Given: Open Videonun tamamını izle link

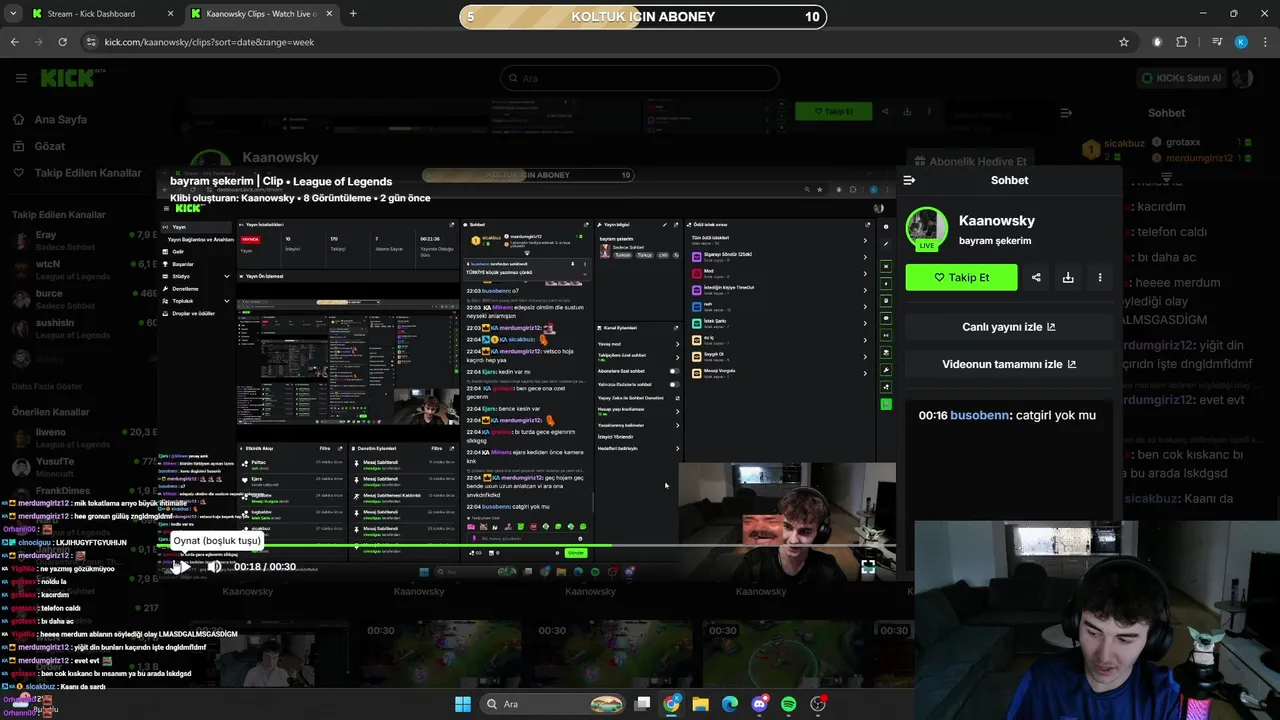Looking at the screenshot, I should (x=1009, y=364).
